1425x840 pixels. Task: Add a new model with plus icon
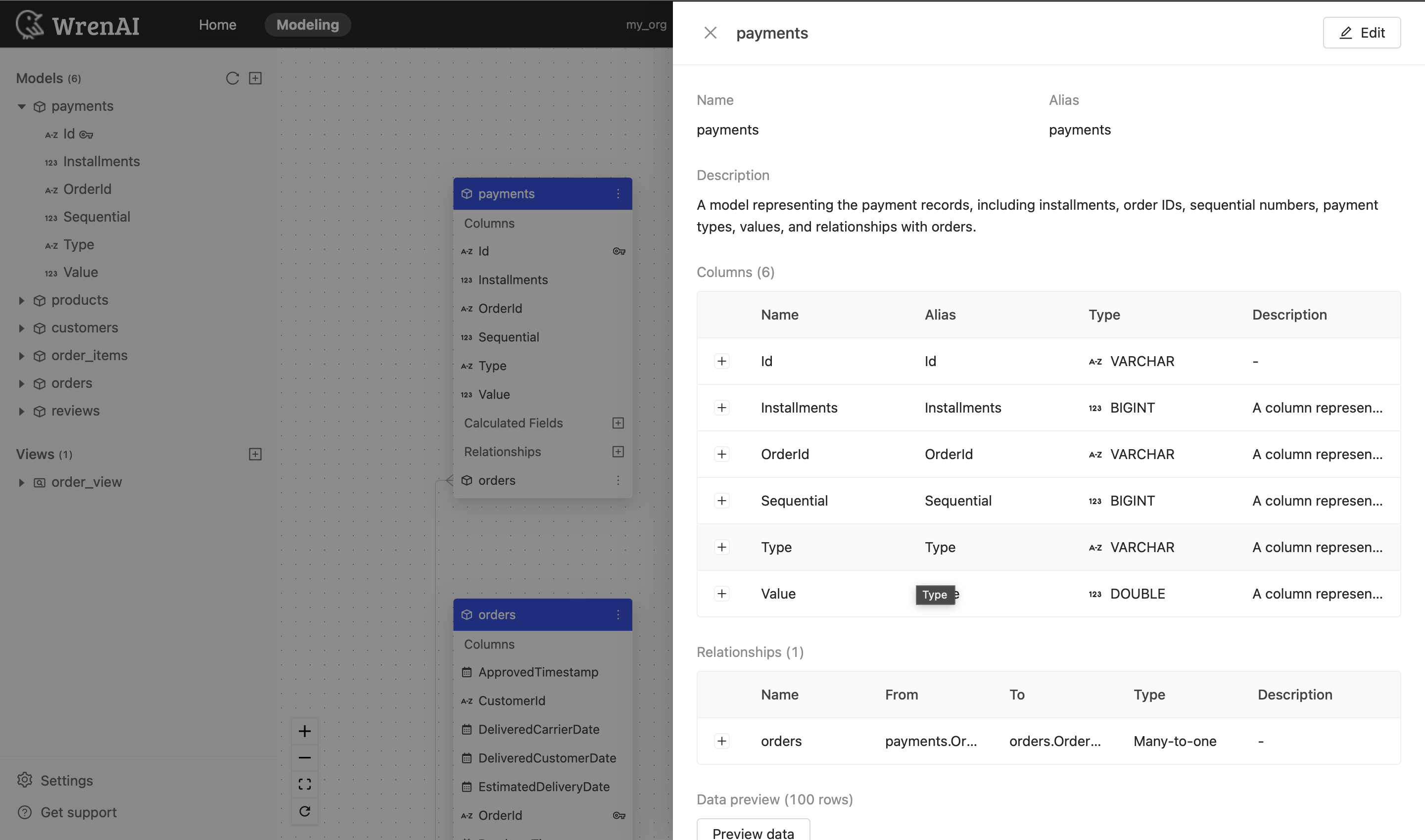pos(255,78)
